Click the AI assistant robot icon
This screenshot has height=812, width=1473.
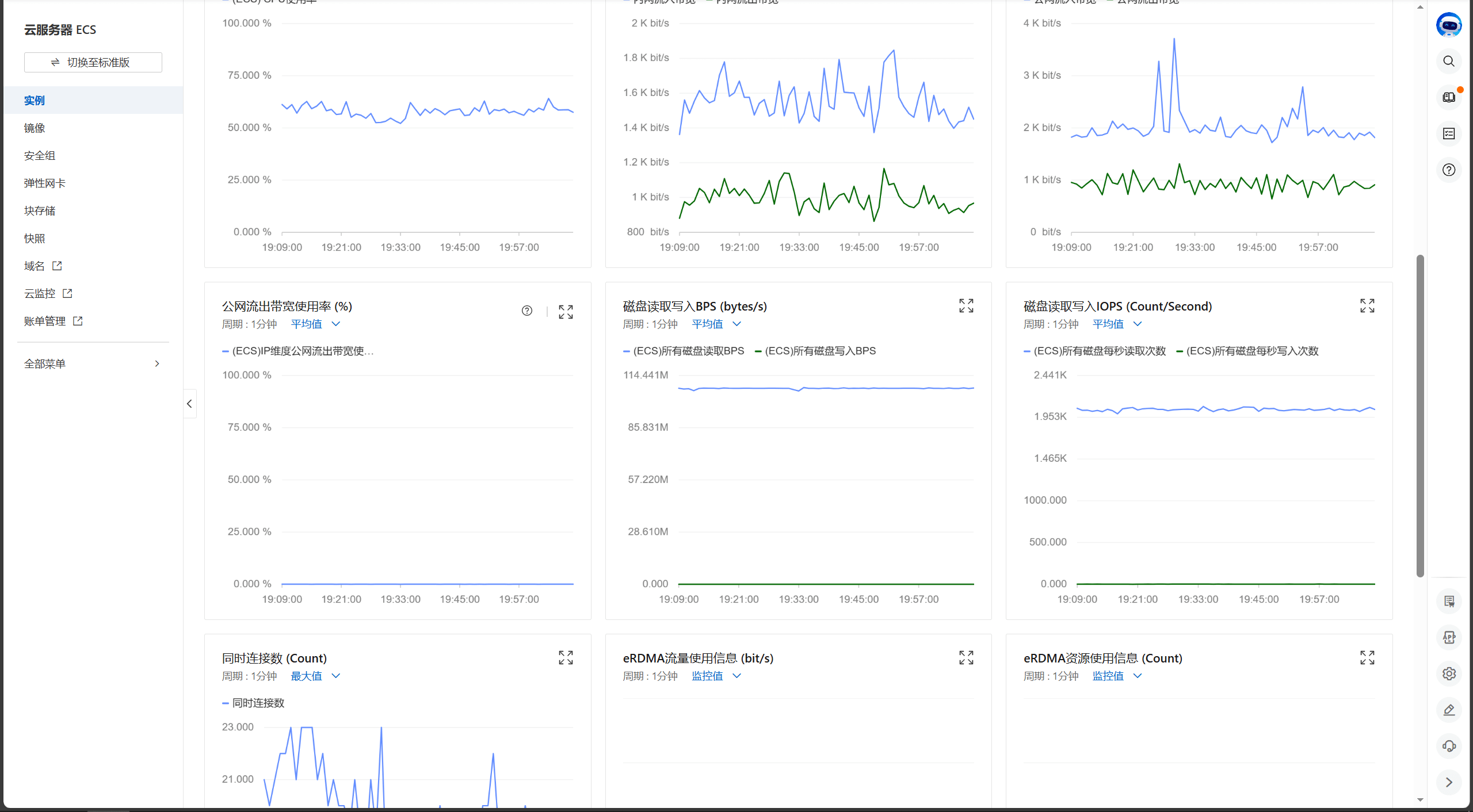1448,25
